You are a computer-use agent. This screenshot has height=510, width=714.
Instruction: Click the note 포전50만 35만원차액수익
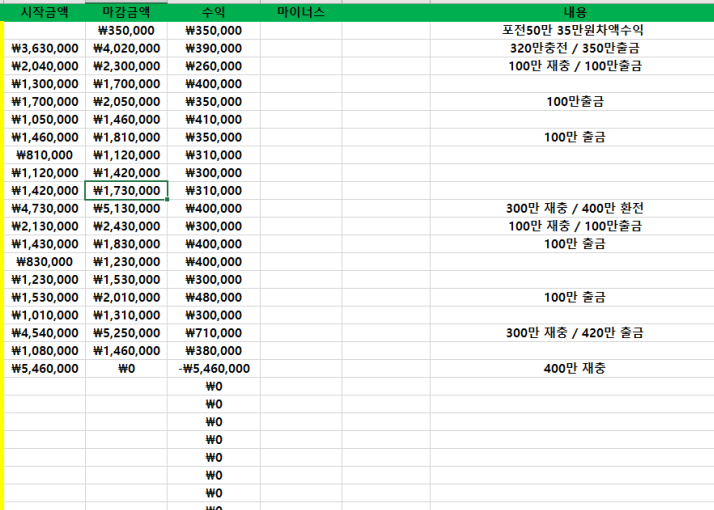574,30
